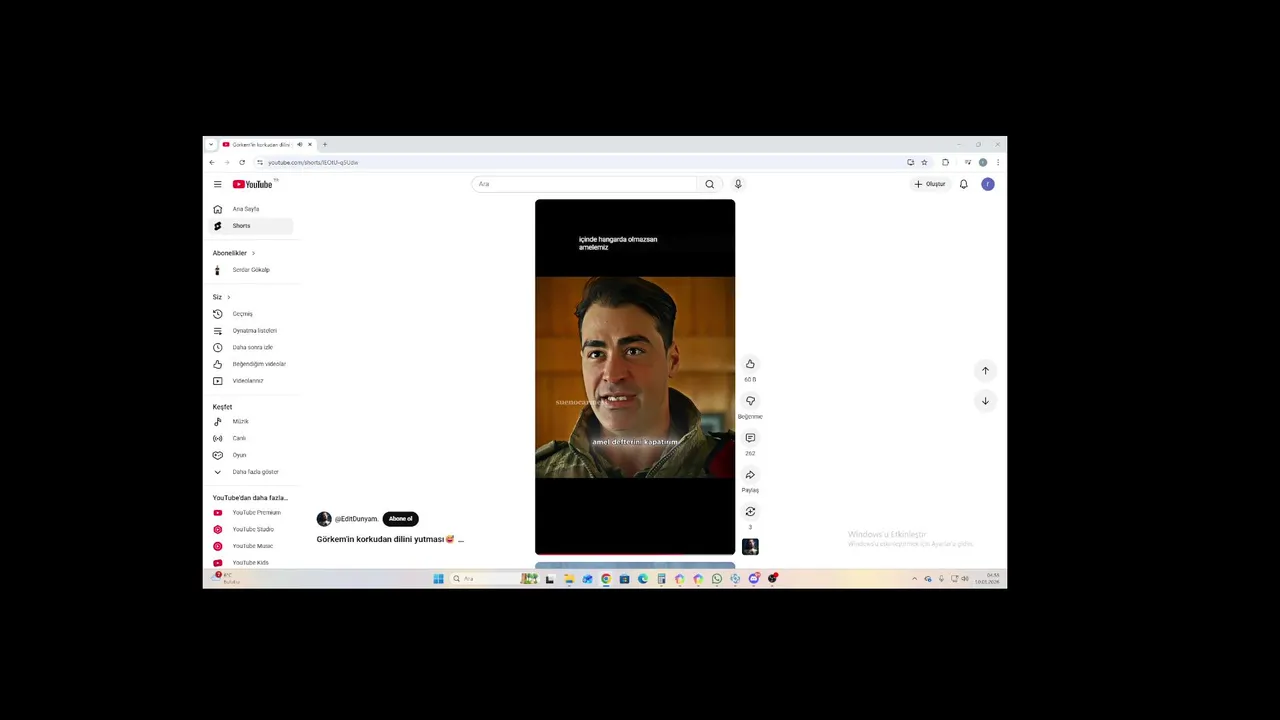The width and height of the screenshot is (1280, 720).
Task: Open the notifications bell
Action: 964,184
